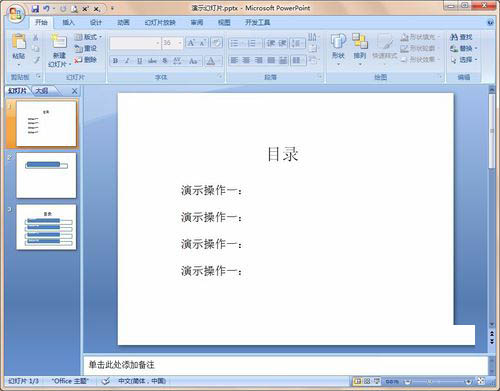
Task: Click the font color A swatch
Action: pyautogui.click(x=211, y=61)
